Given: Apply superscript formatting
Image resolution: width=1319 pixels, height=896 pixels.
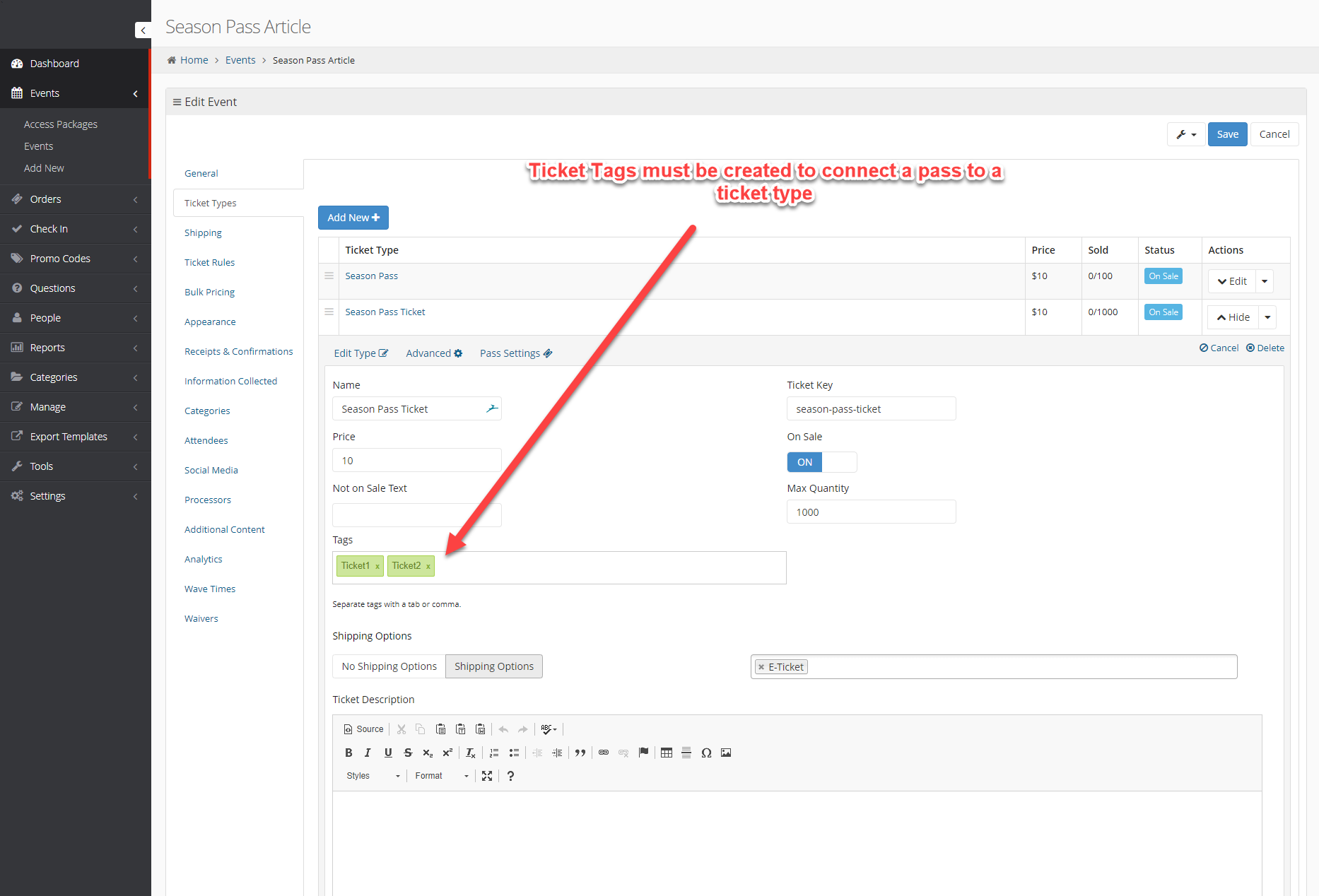Looking at the screenshot, I should point(447,753).
